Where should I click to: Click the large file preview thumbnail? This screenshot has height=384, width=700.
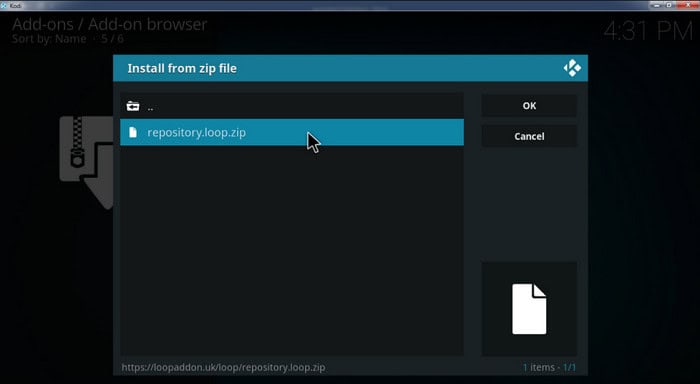coord(529,309)
